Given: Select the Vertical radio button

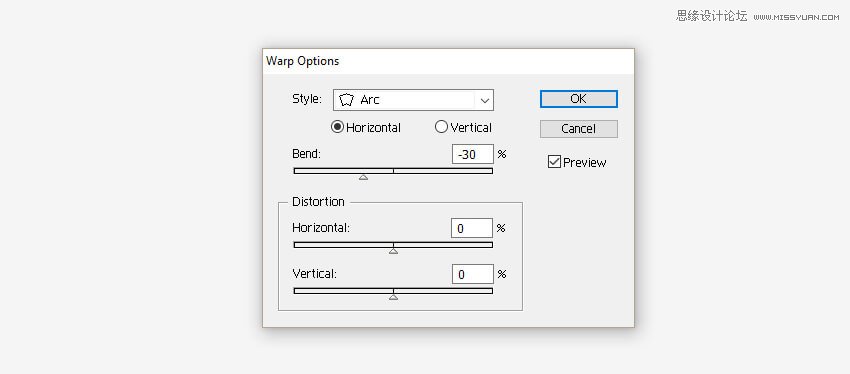Looking at the screenshot, I should tap(441, 127).
